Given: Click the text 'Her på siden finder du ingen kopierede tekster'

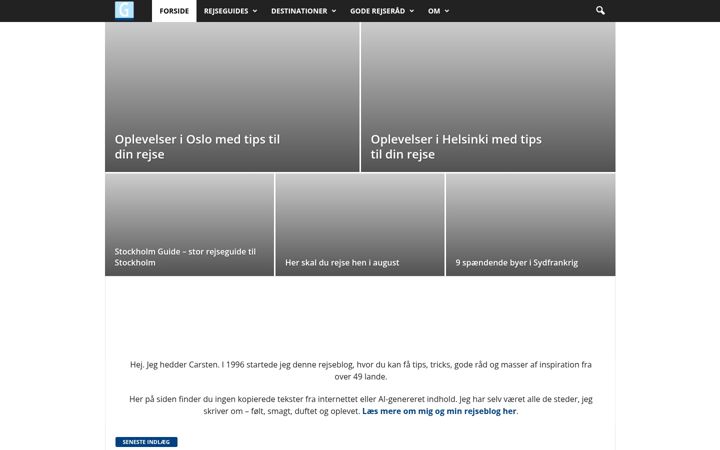Looking at the screenshot, I should point(216,399).
